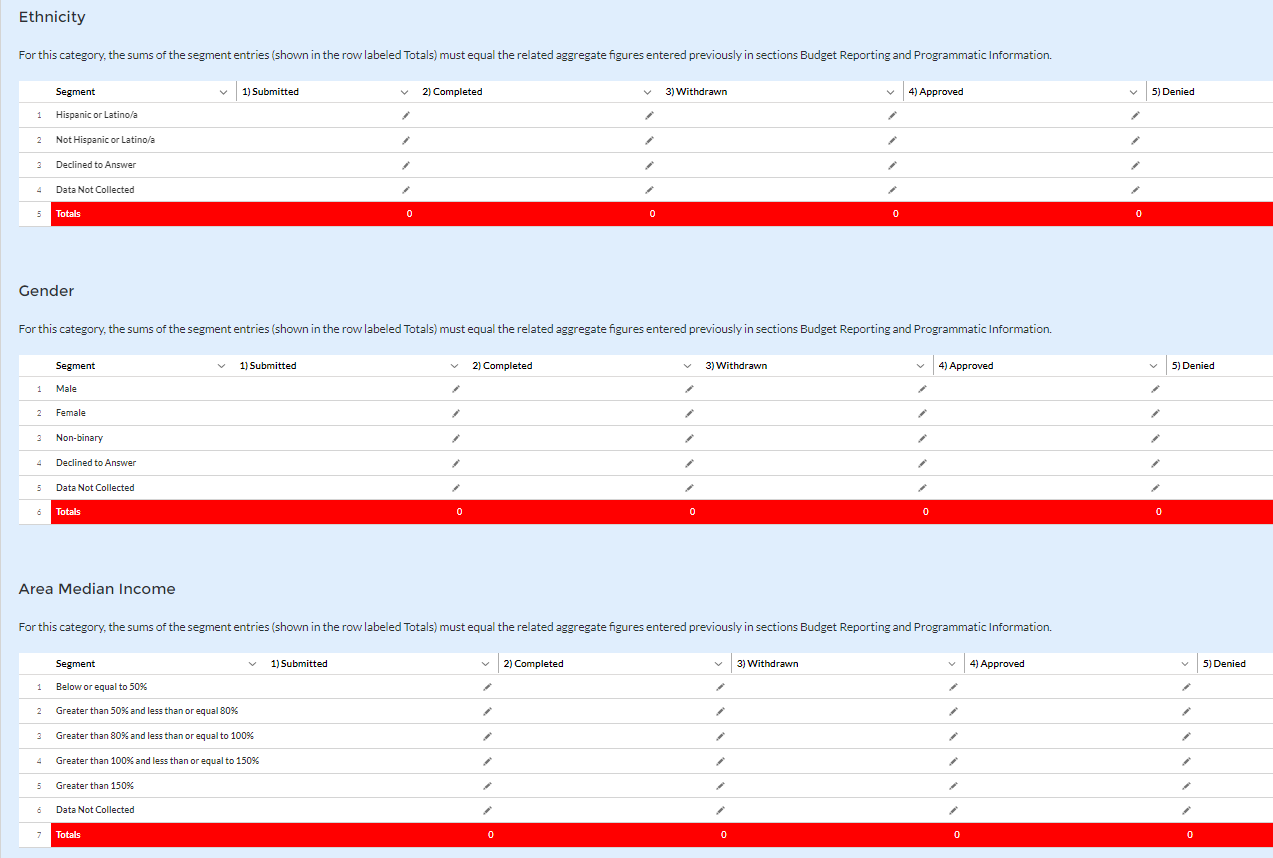
Task: Edit Submitted for Gender Data Not Collected row
Action: (x=456, y=488)
